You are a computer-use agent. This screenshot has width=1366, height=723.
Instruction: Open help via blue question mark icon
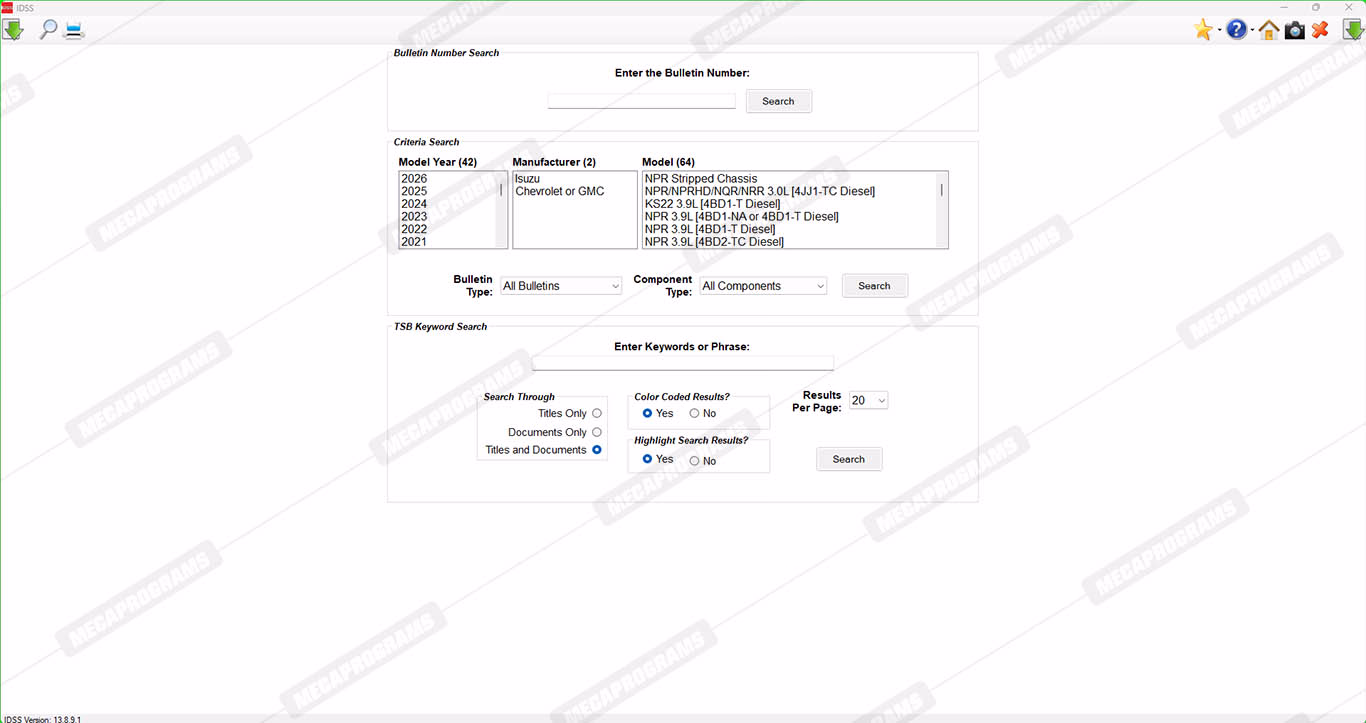pyautogui.click(x=1237, y=30)
